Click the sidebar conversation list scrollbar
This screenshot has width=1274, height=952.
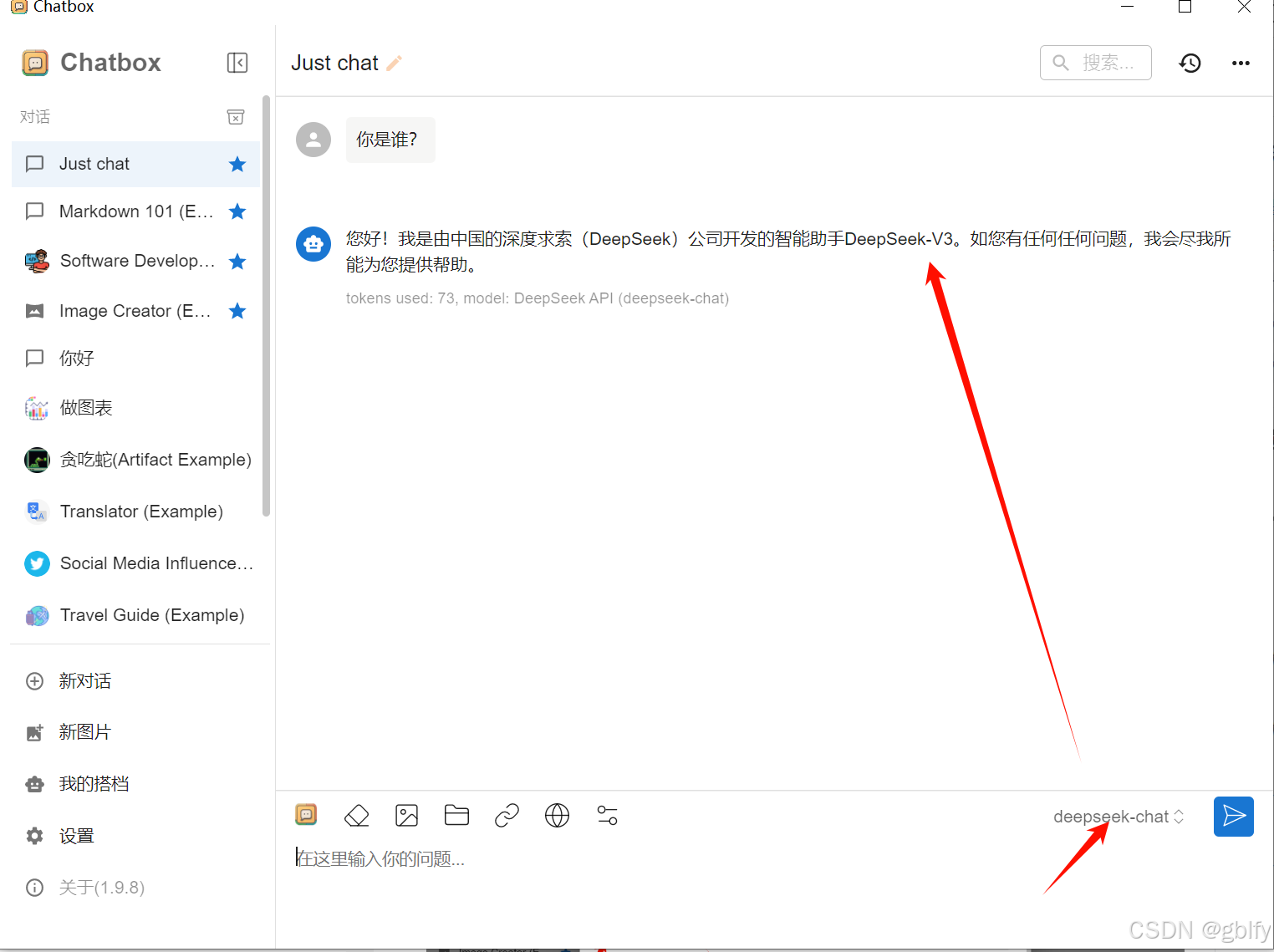(267, 307)
